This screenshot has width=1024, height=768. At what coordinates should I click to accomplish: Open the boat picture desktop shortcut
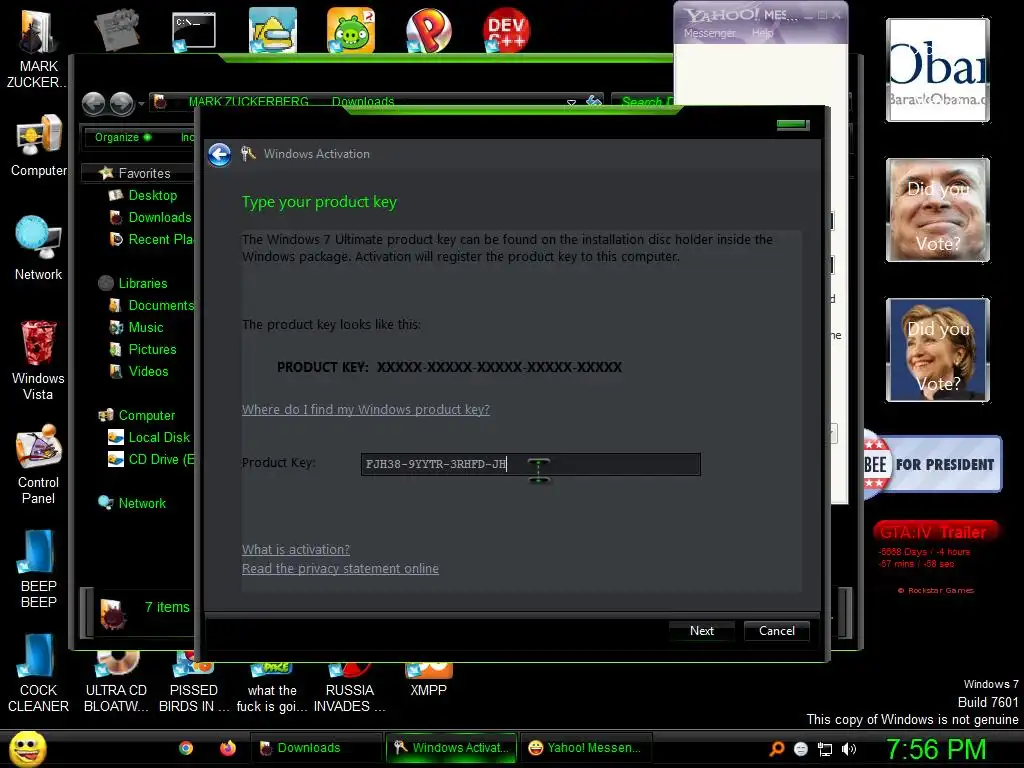pyautogui.click(x=273, y=30)
